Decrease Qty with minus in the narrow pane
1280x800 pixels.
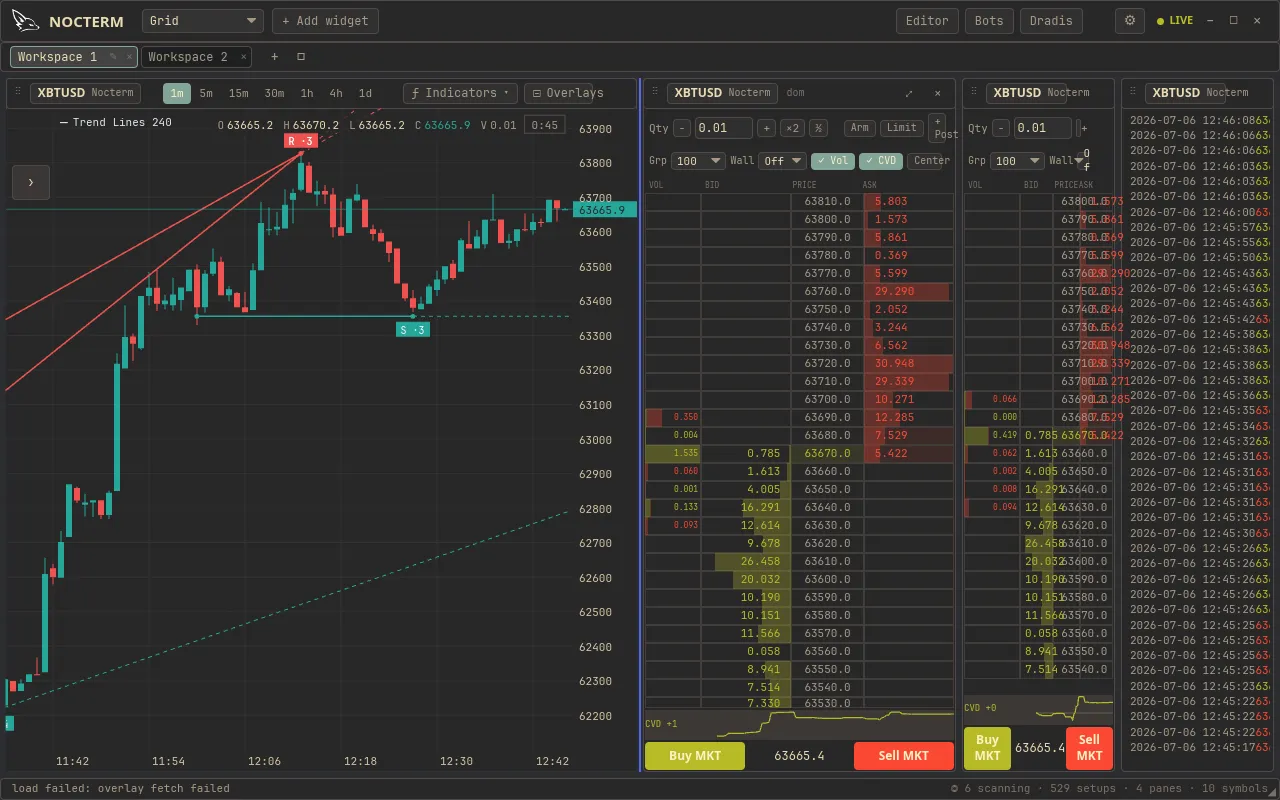tap(1002, 128)
